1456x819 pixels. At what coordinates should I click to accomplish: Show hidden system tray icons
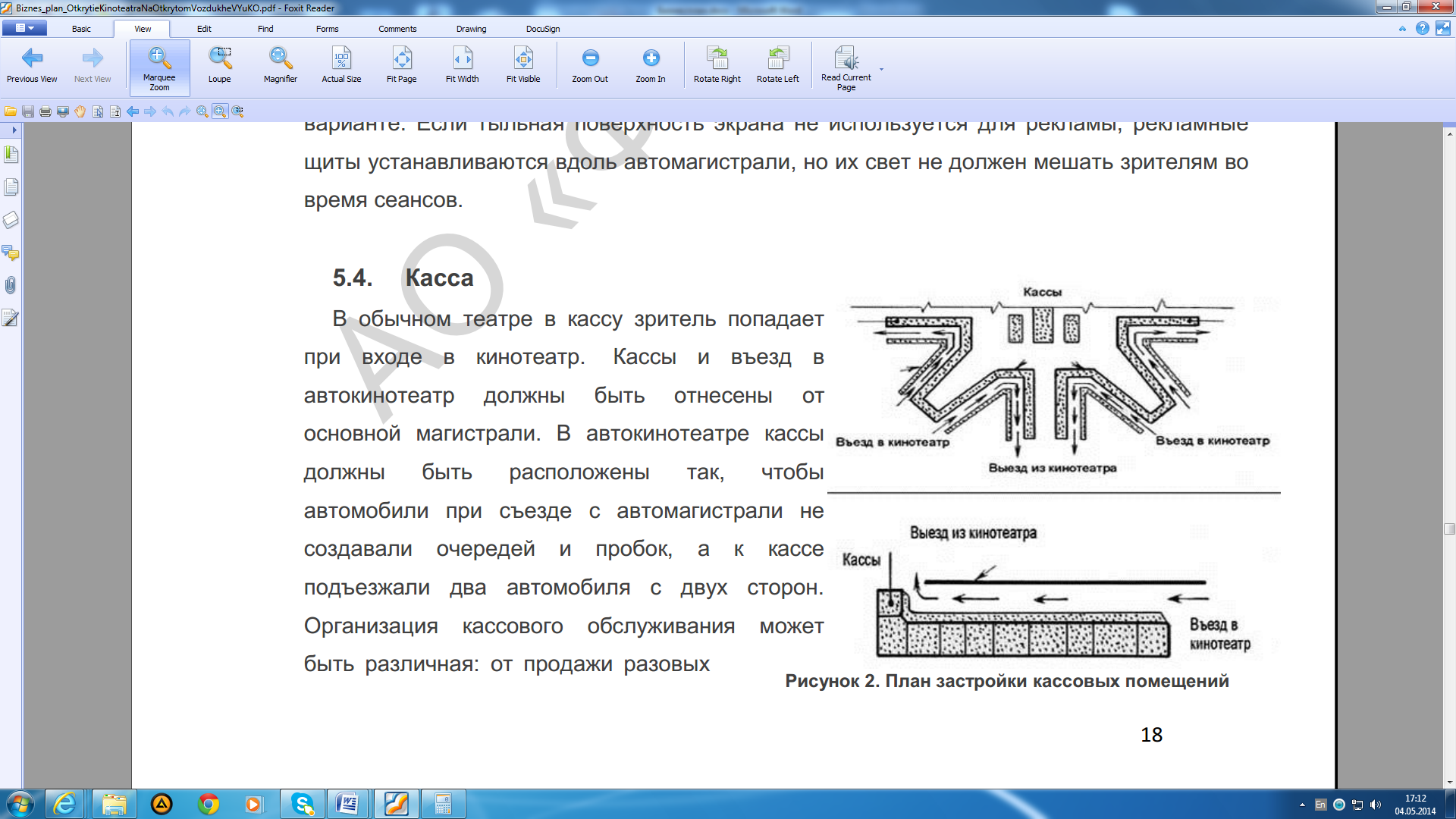pyautogui.click(x=1302, y=805)
